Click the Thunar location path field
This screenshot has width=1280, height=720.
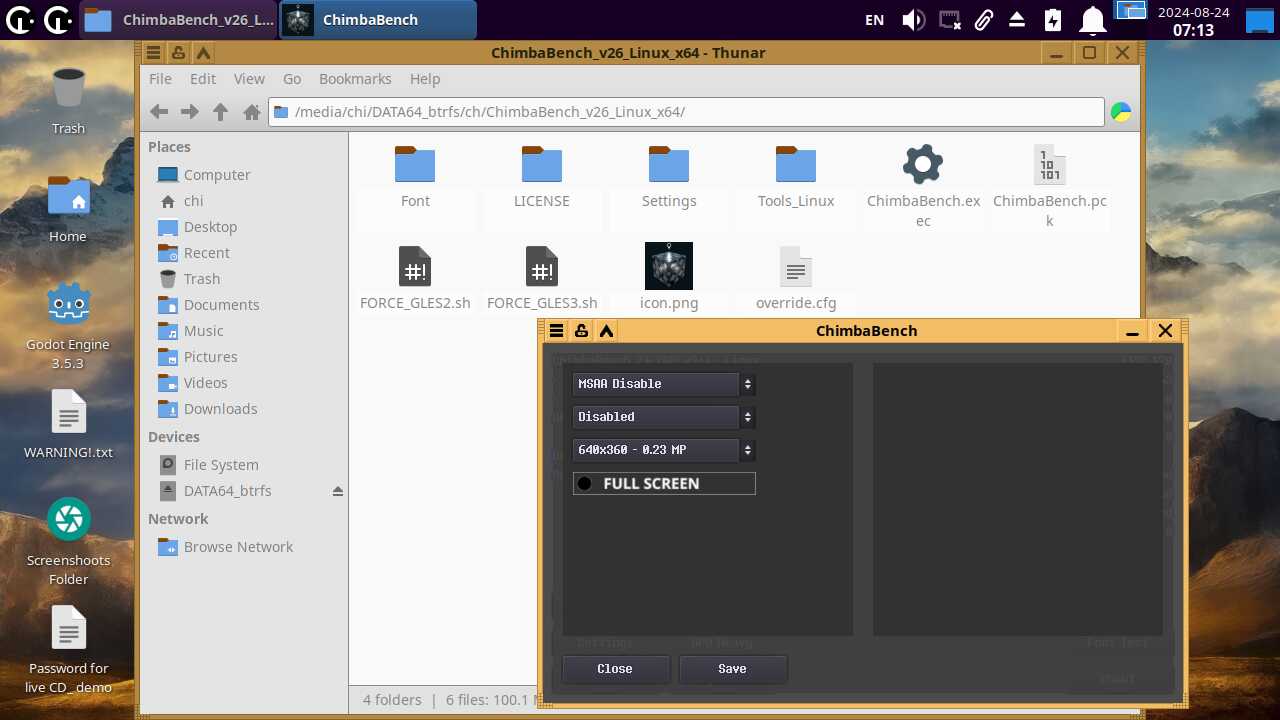686,112
